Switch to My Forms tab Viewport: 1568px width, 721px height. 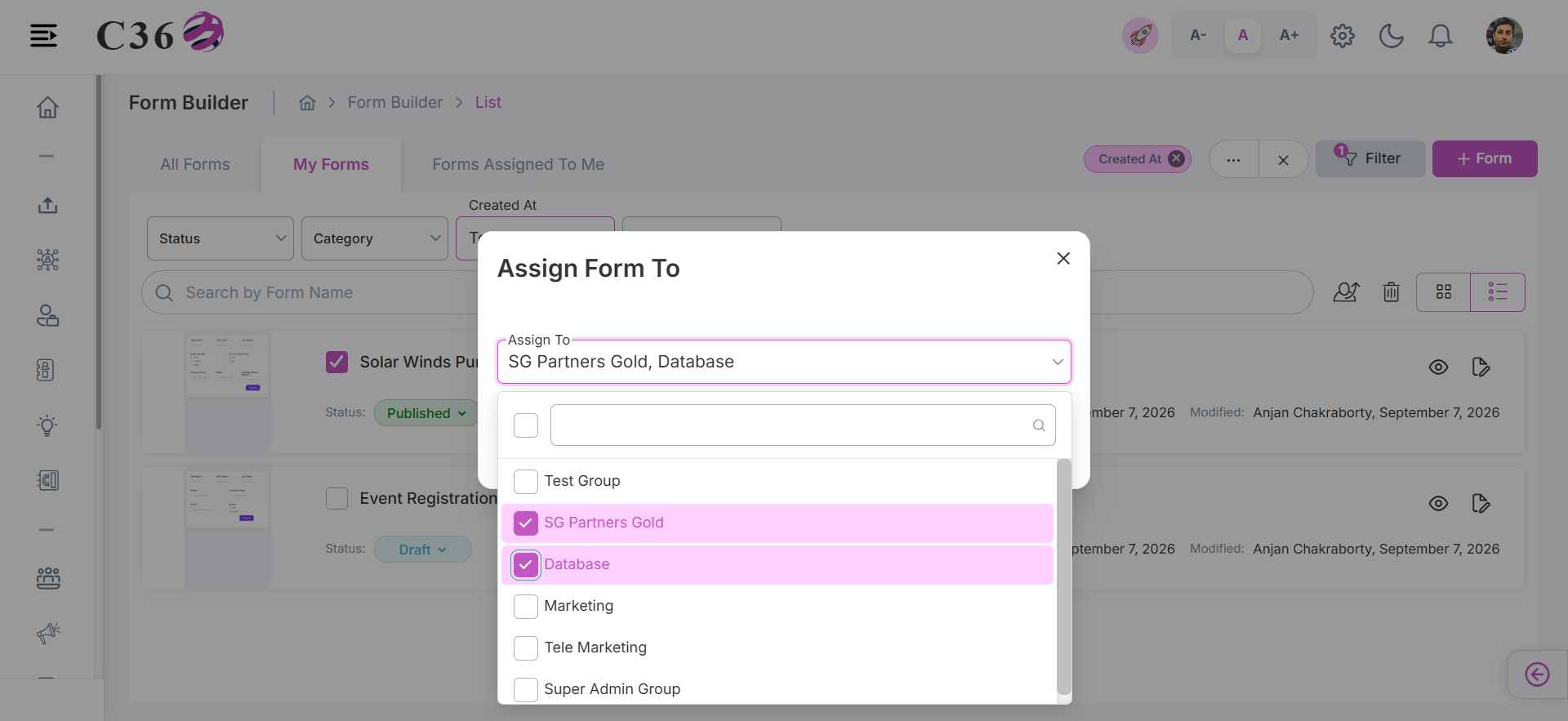[x=331, y=164]
